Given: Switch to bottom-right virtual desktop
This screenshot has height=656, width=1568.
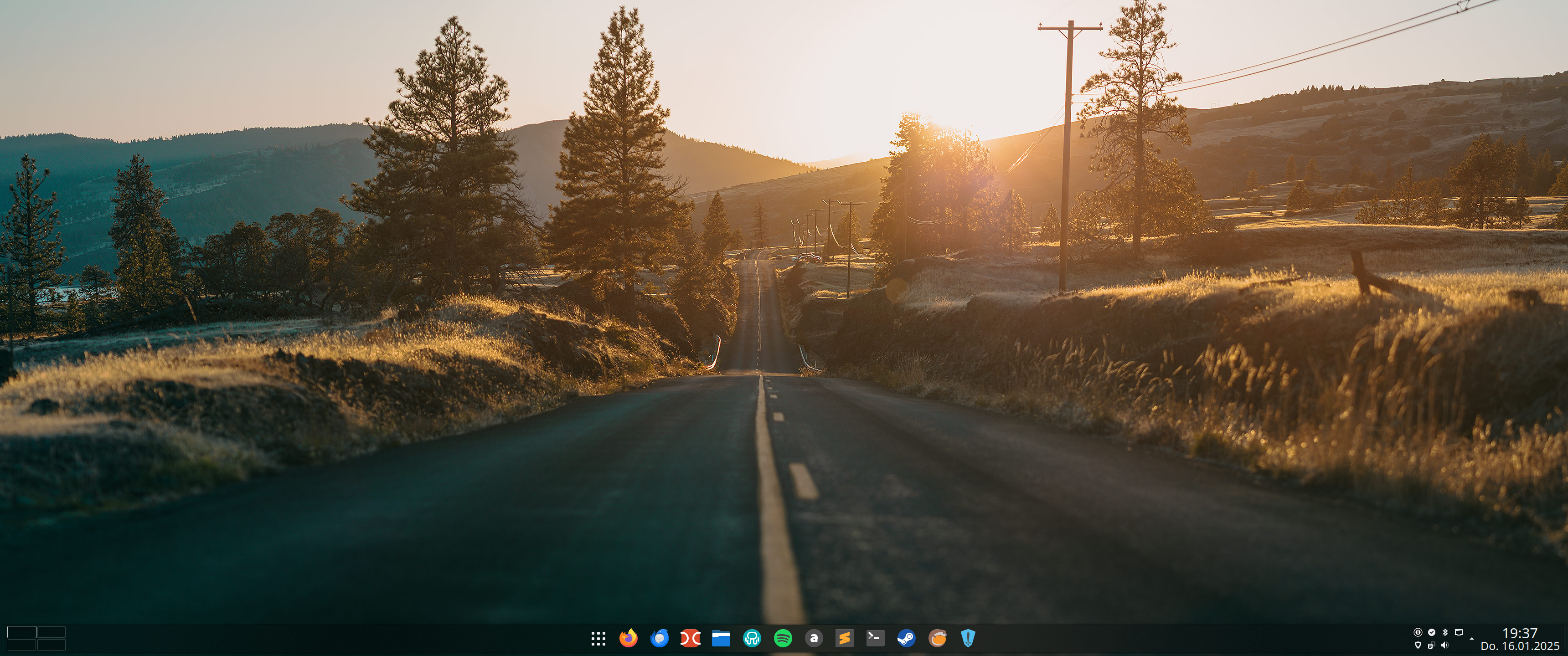Looking at the screenshot, I should pos(51,645).
